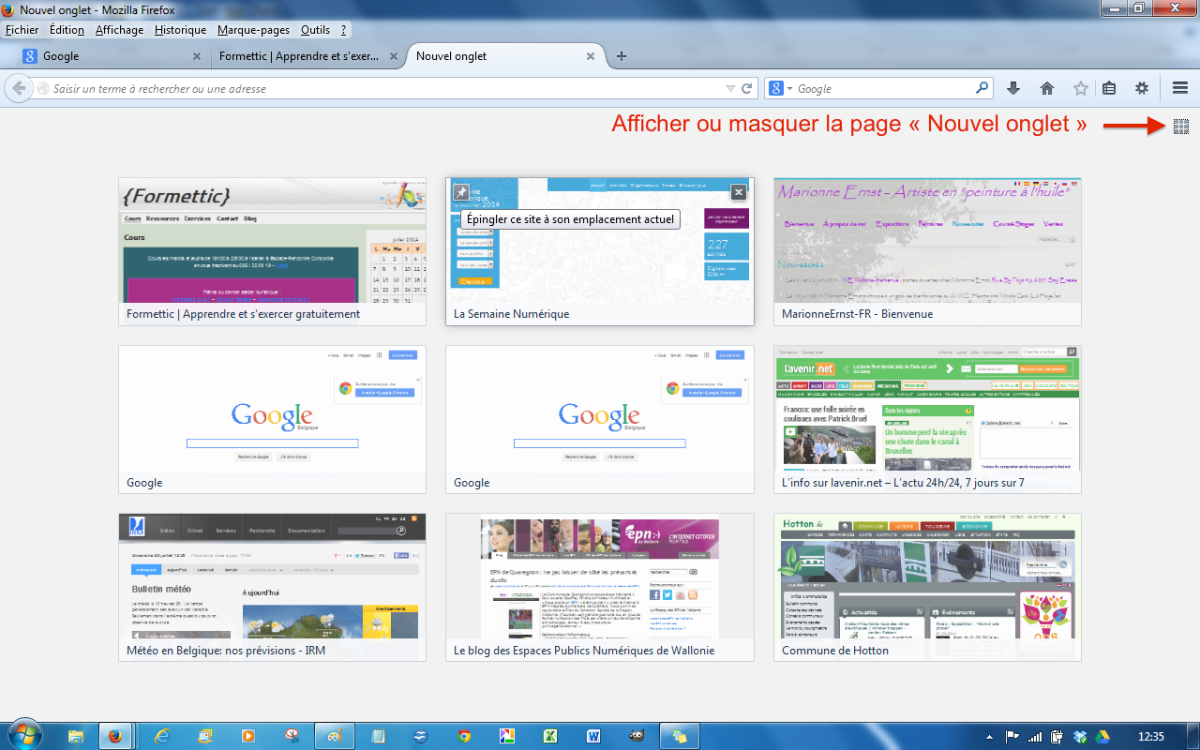Open the ? help menu
1200x750 pixels.
click(x=344, y=30)
